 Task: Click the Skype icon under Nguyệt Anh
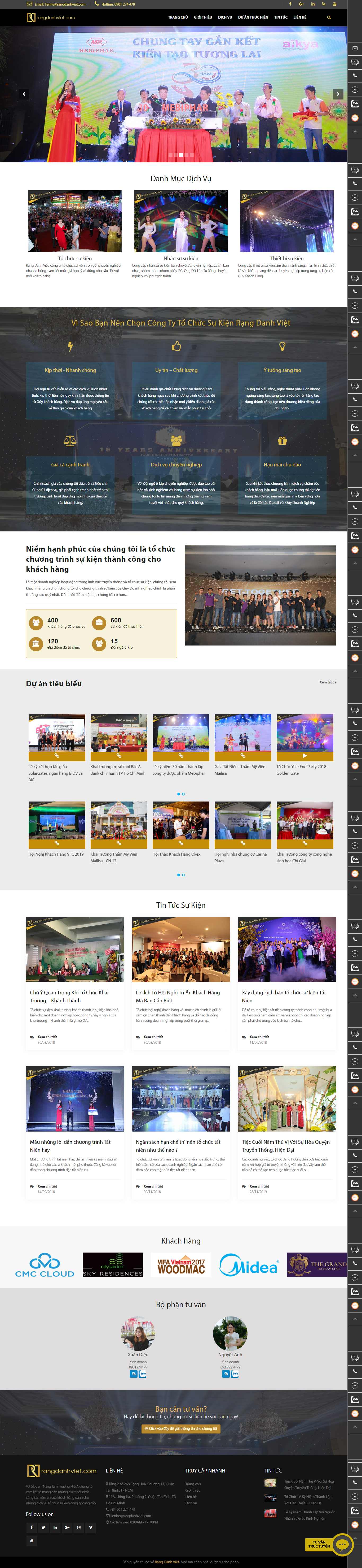click(x=226, y=1374)
